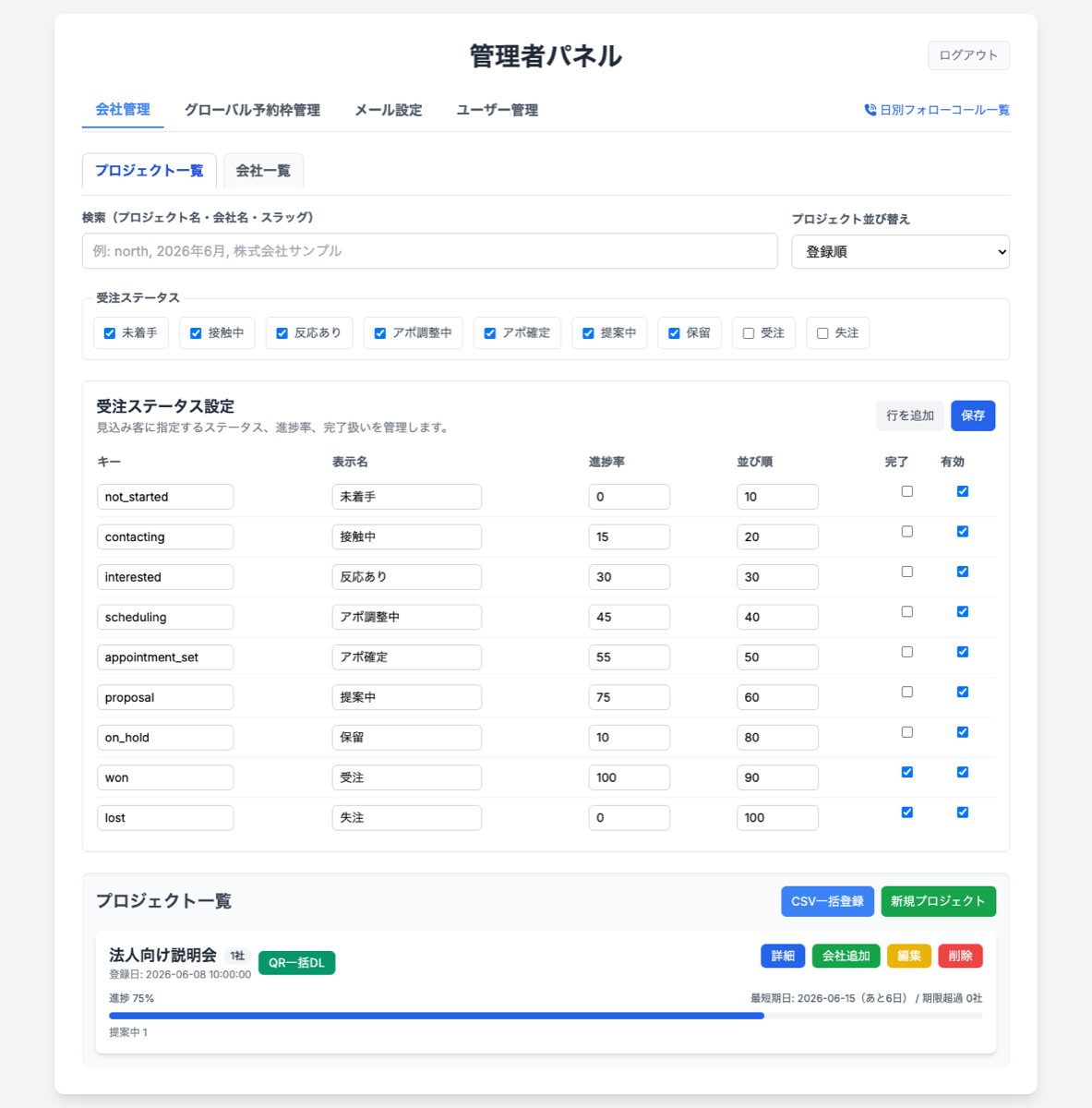
Task: Edit sort order of lost row
Action: pos(778,818)
